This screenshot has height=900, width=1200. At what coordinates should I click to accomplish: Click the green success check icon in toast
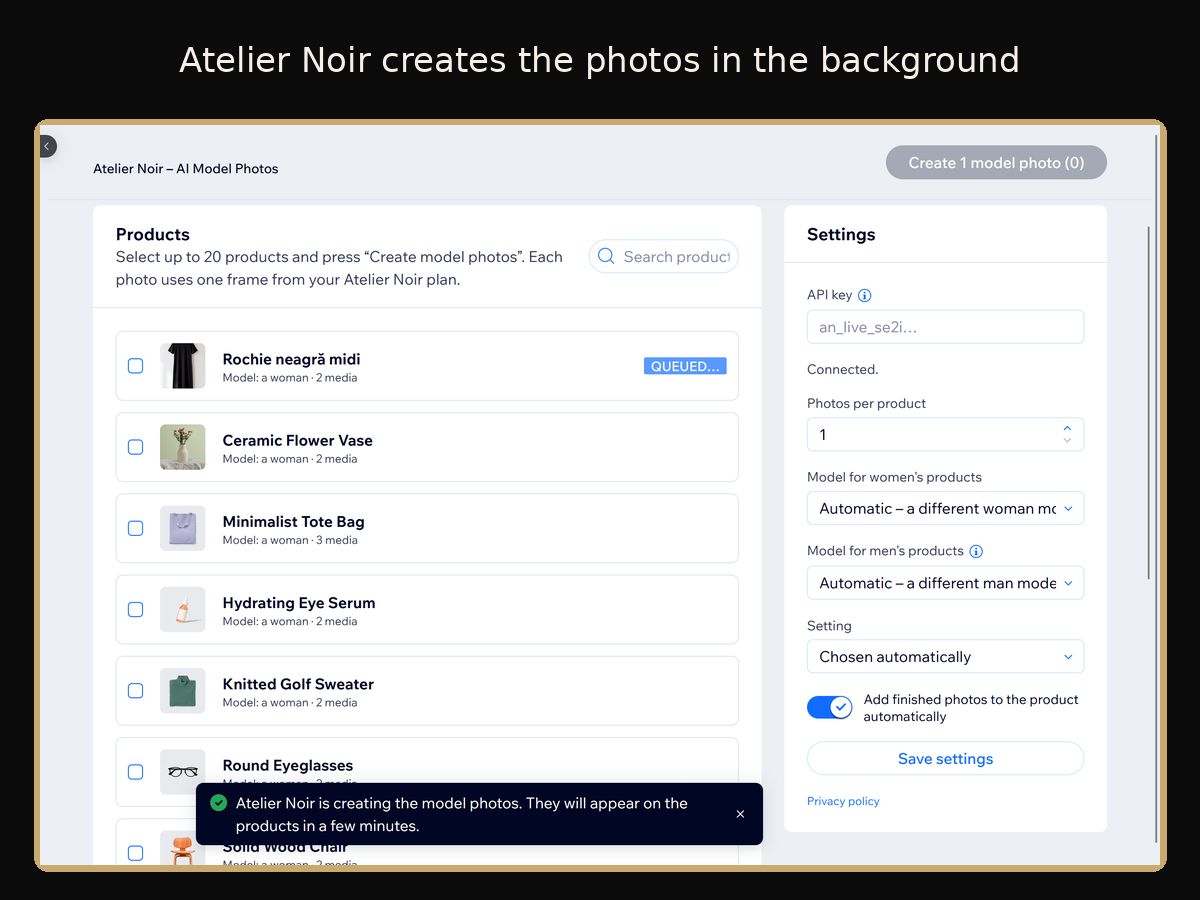(x=219, y=803)
